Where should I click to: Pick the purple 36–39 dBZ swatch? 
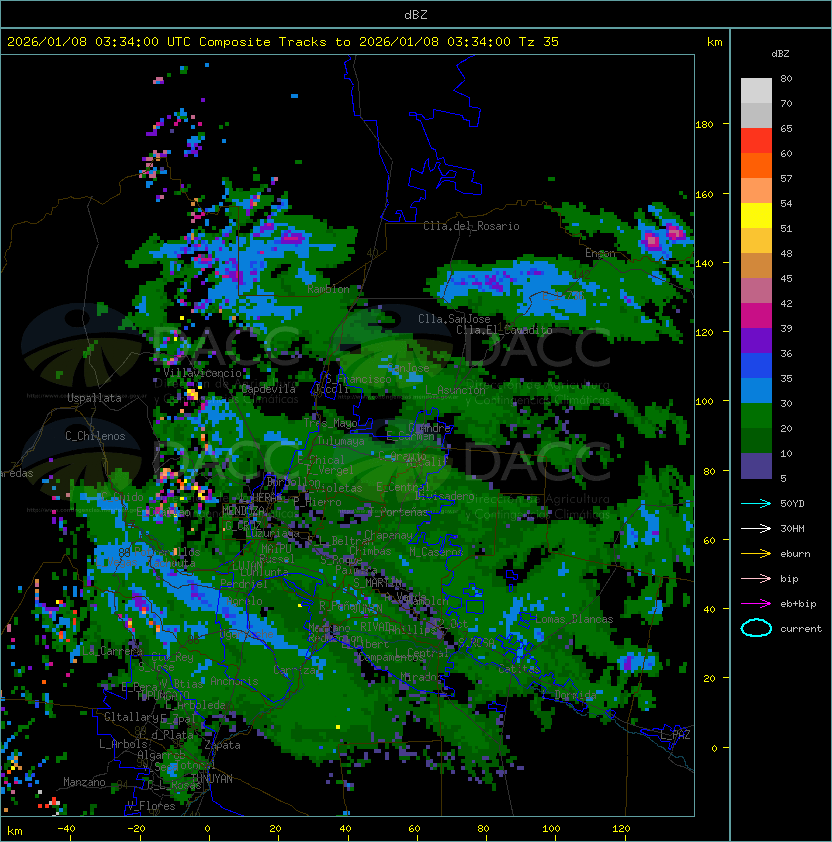coord(756,340)
